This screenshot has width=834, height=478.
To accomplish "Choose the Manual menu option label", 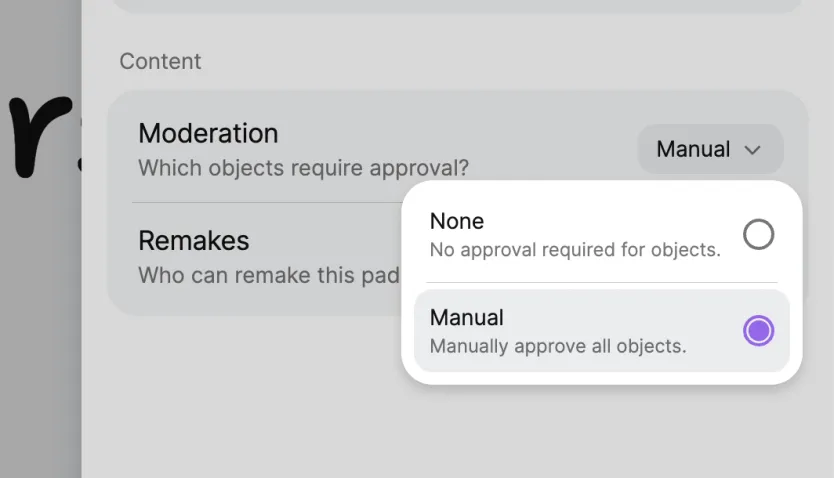I will [x=466, y=317].
